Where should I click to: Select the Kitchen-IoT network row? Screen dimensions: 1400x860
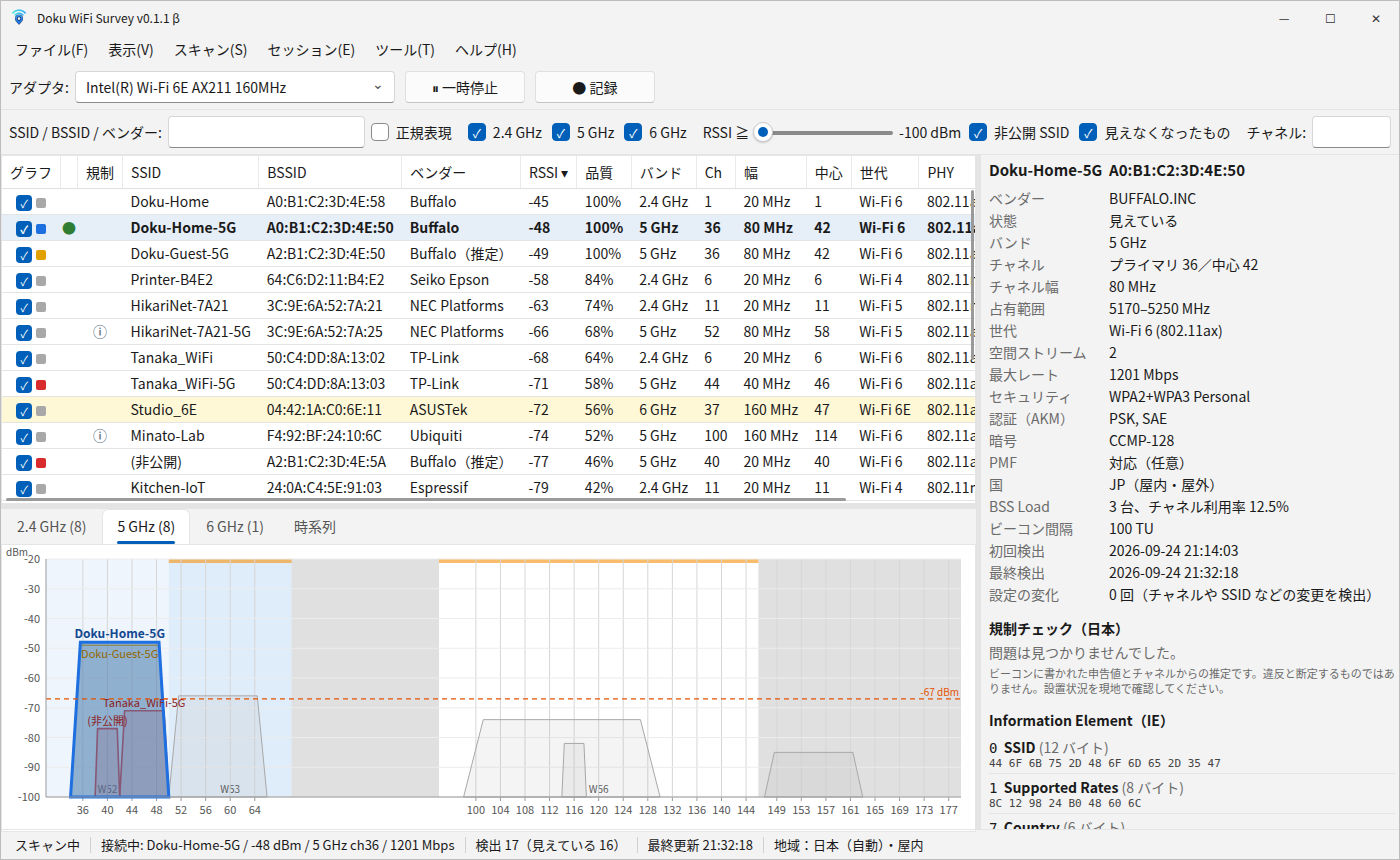[490, 488]
